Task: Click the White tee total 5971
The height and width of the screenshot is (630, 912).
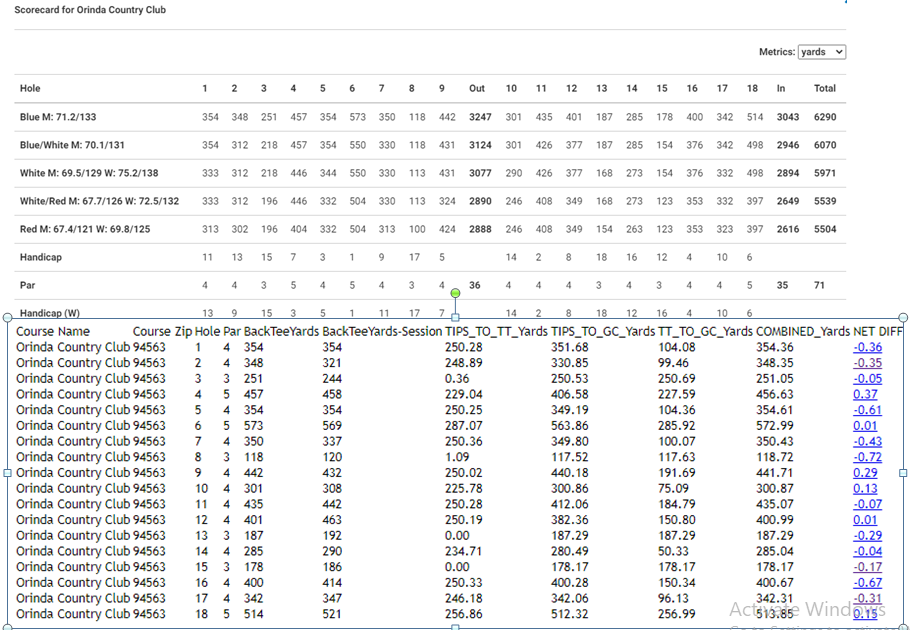Action: pyautogui.click(x=825, y=173)
